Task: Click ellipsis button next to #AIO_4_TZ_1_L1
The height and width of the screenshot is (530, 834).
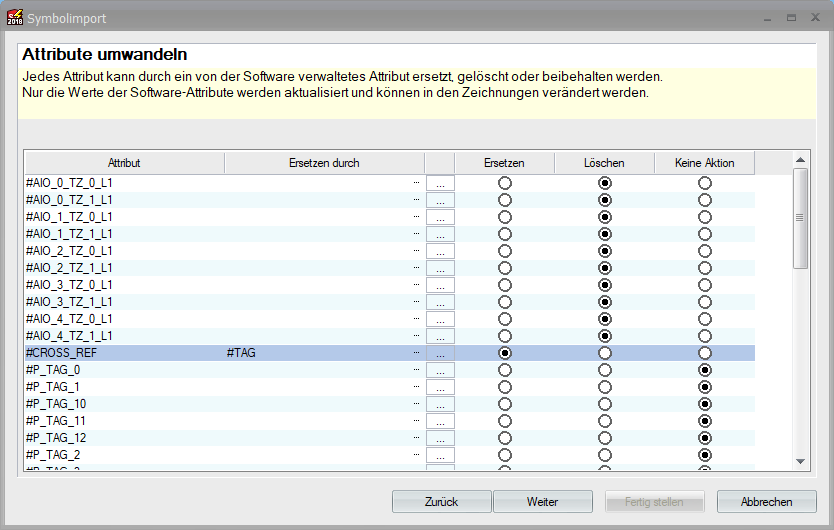Action: point(440,336)
